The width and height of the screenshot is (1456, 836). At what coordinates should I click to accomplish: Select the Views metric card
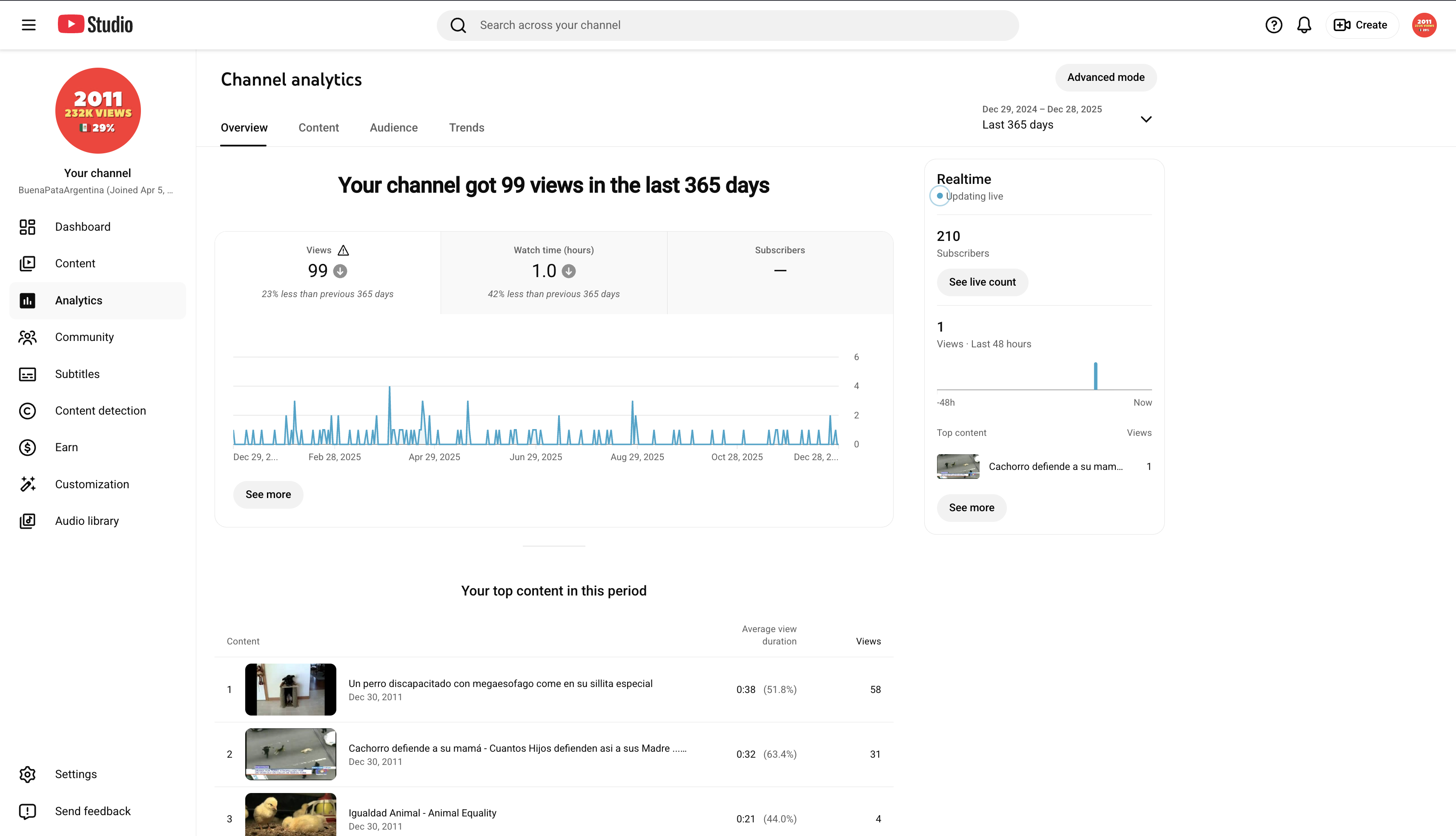coord(328,273)
